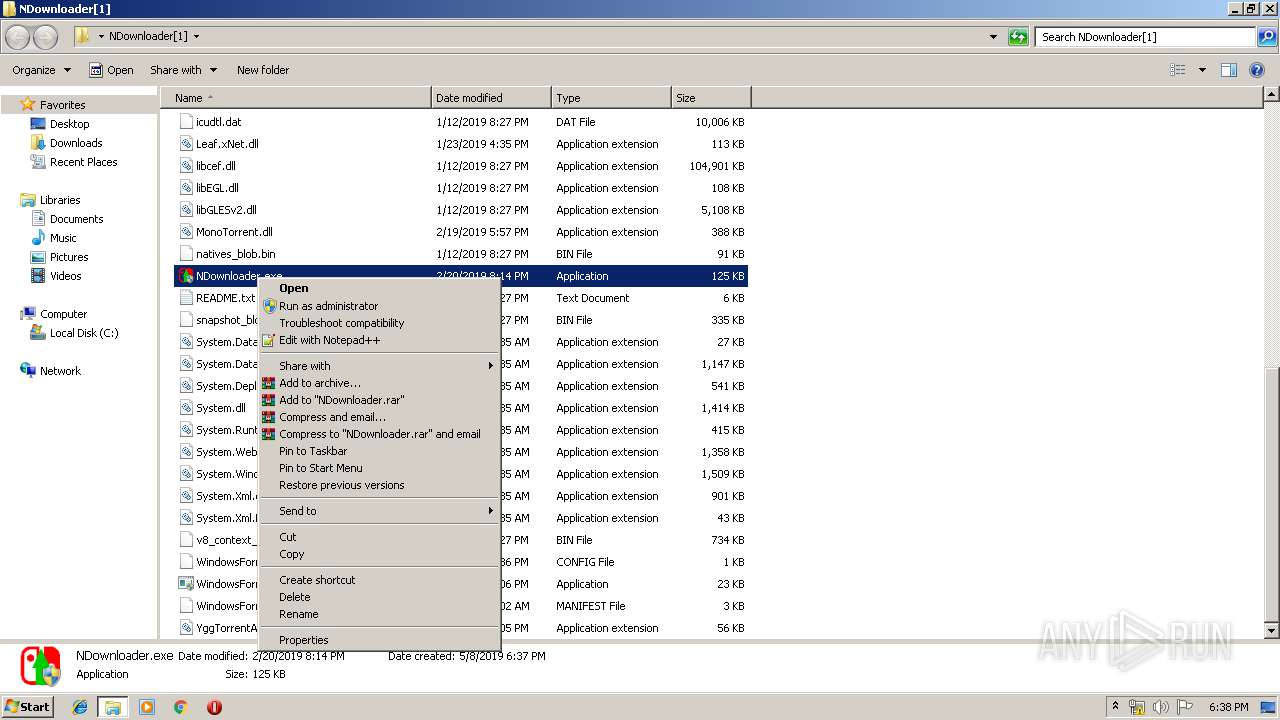Show hidden tray icons arrow
Image resolution: width=1280 pixels, height=720 pixels.
(1116, 707)
